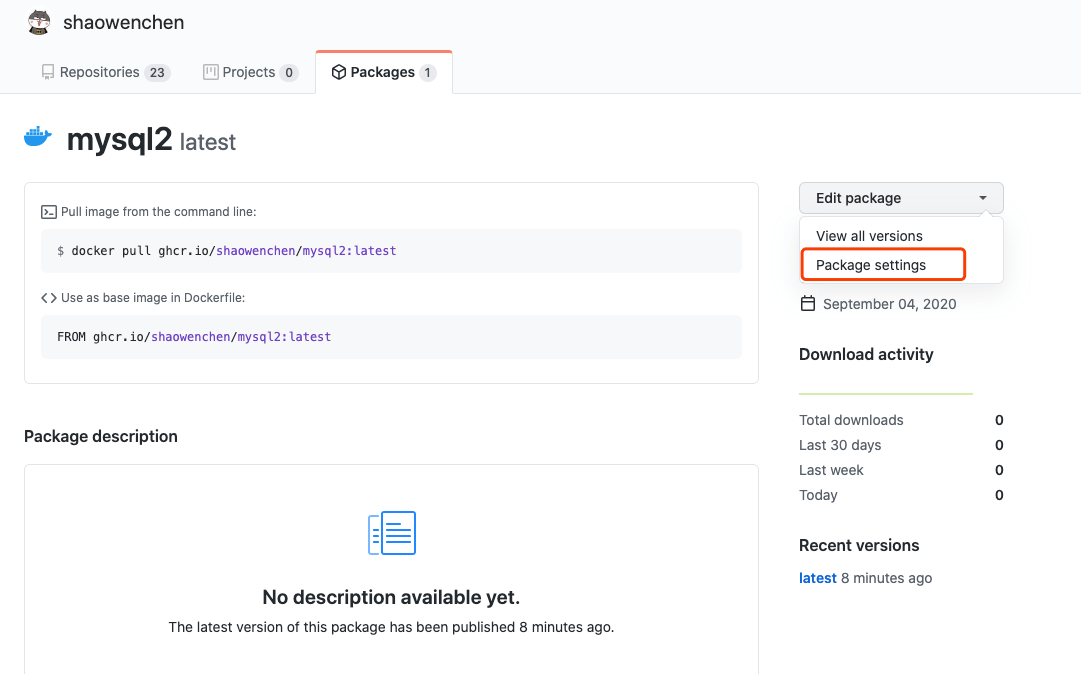The image size is (1081, 674).
Task: Open the latest link under Recent versions
Action: pos(817,578)
